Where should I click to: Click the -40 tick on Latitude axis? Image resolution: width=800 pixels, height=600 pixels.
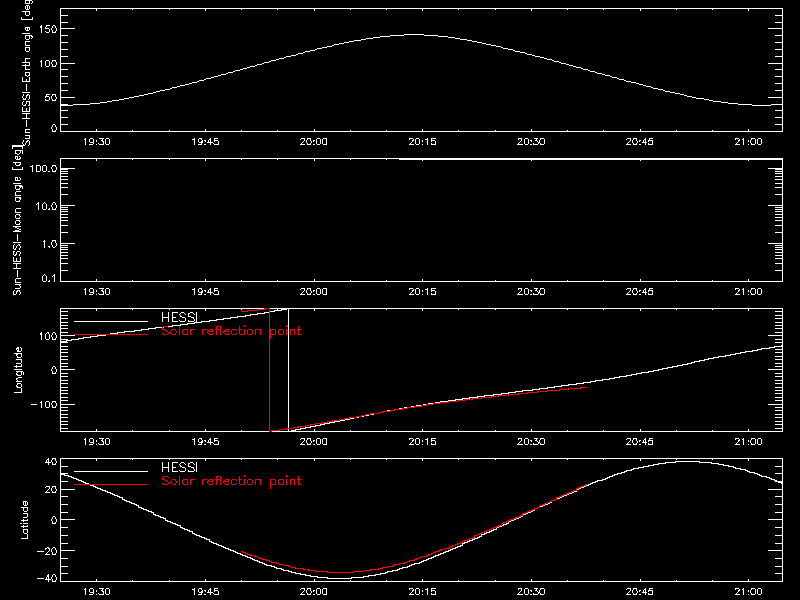(x=47, y=578)
